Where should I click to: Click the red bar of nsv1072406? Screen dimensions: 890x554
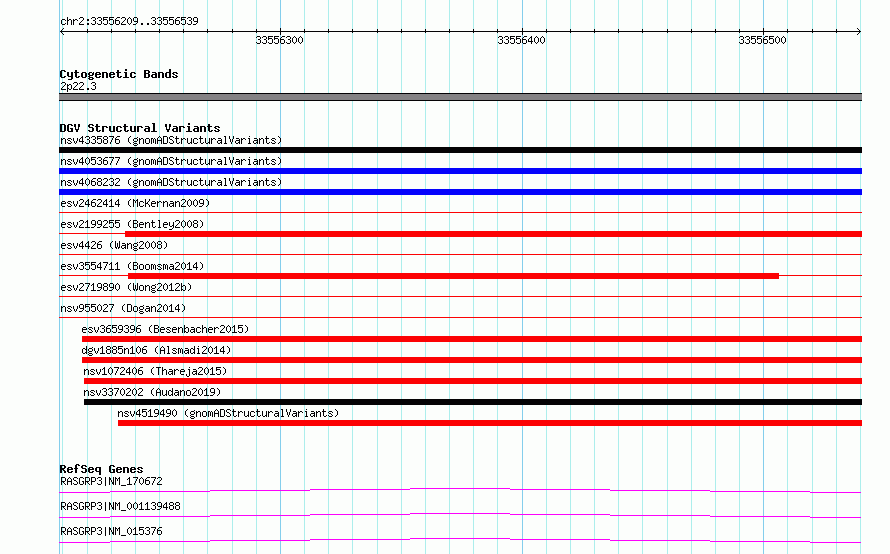coord(473,381)
